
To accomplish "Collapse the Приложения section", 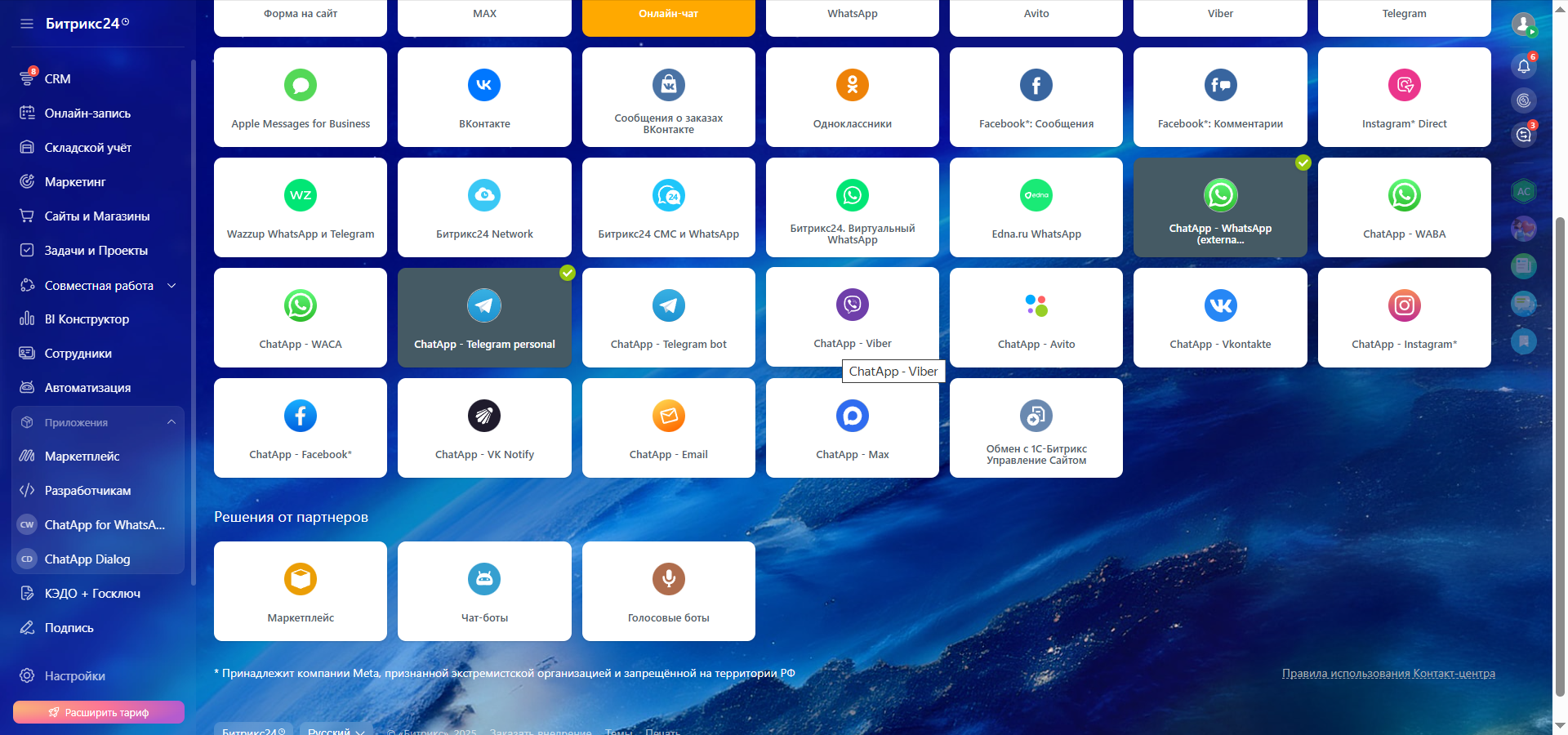I will point(171,422).
